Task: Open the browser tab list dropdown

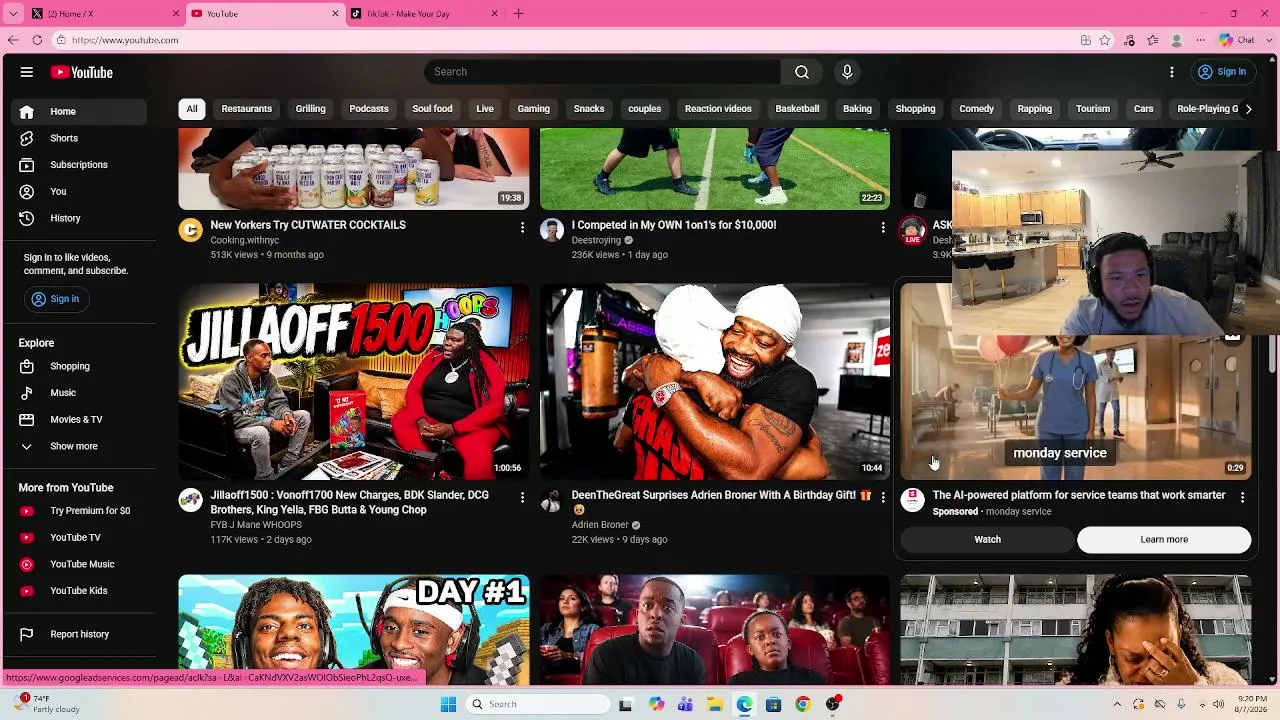Action: [13, 14]
